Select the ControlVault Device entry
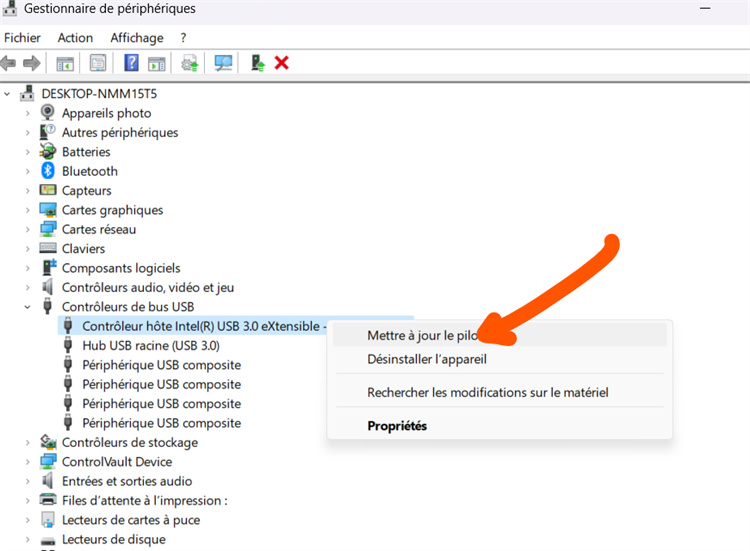 point(117,462)
